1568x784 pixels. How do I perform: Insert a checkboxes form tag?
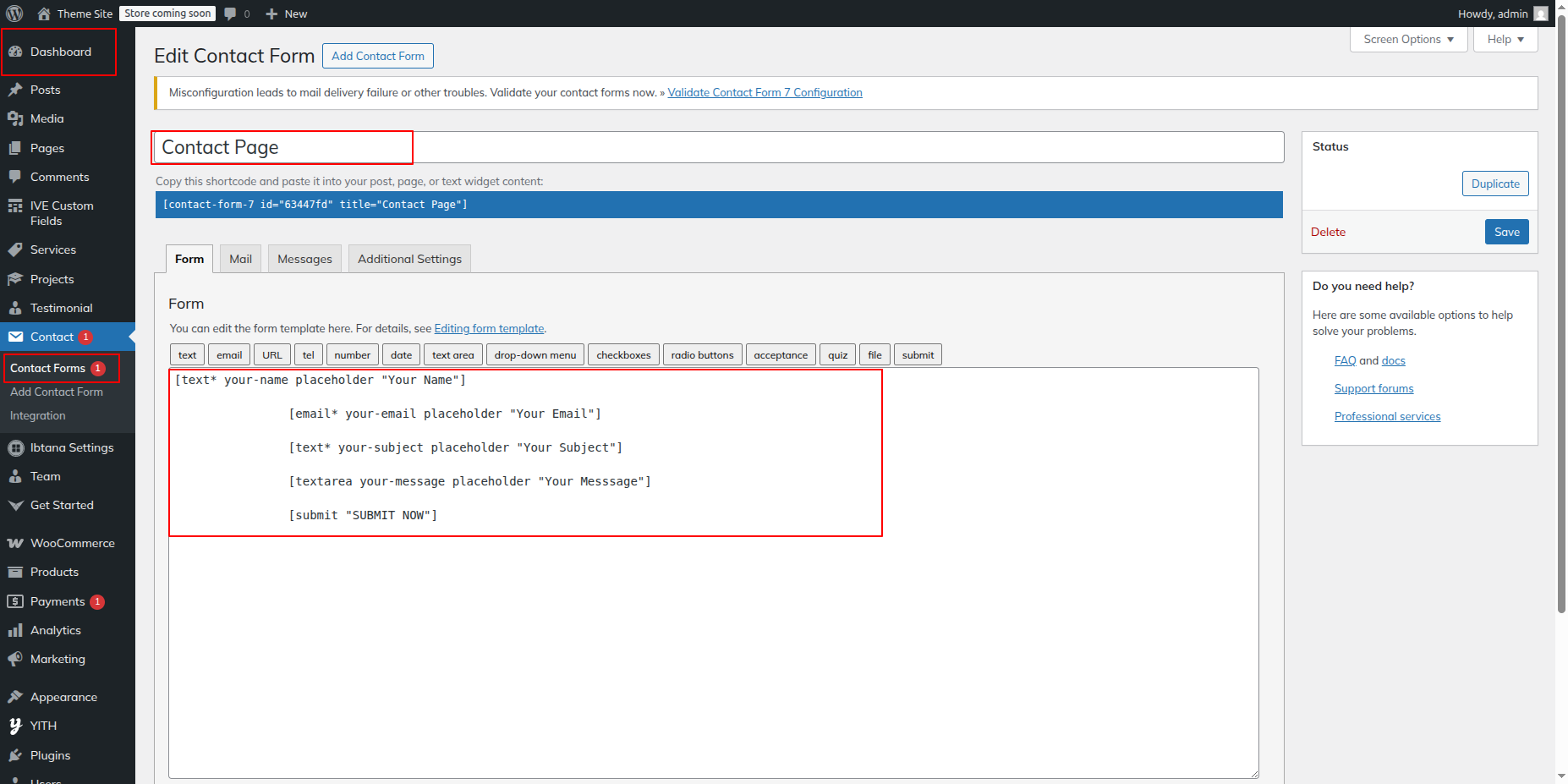click(x=623, y=355)
